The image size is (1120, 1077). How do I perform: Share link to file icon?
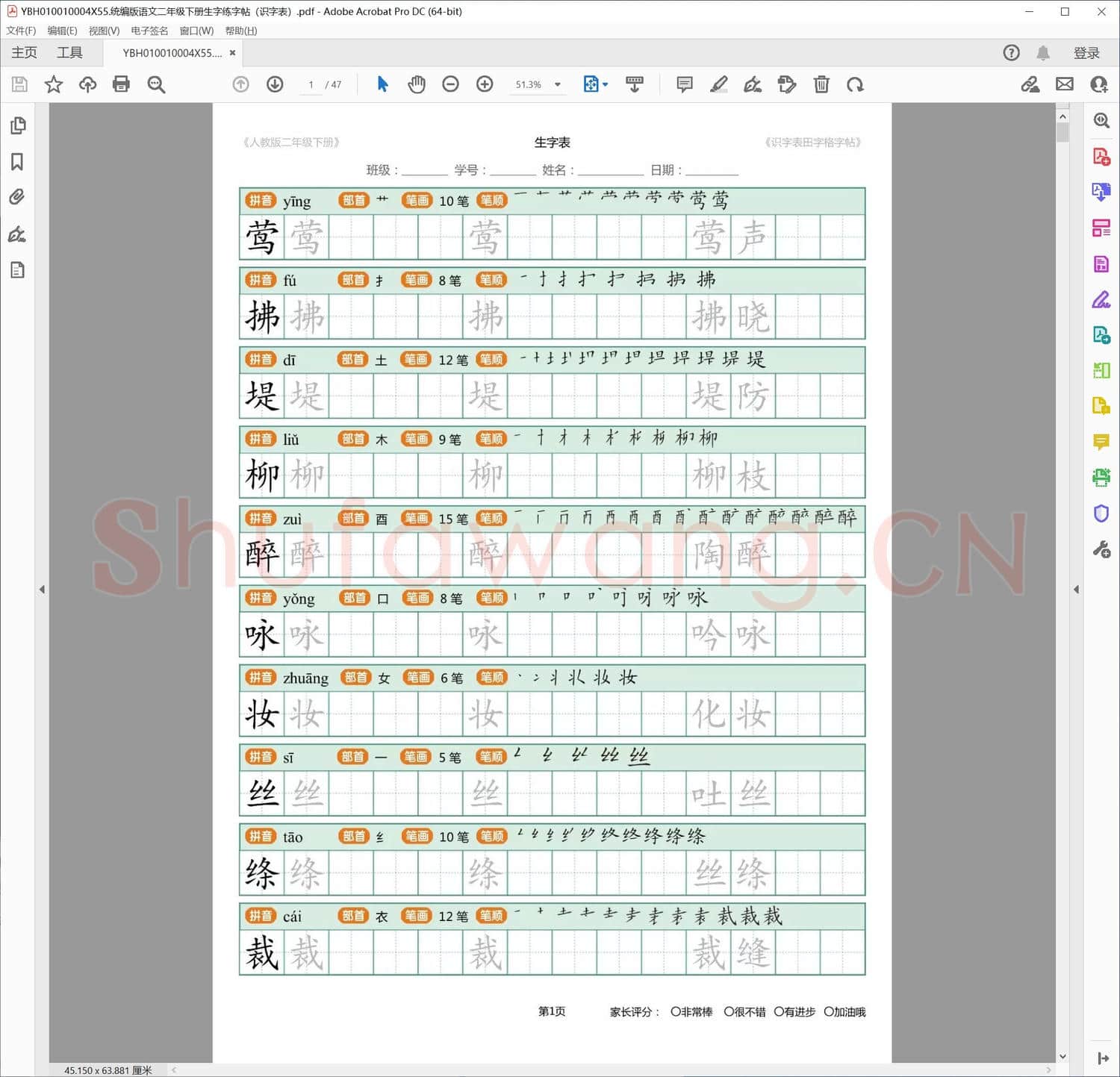tap(1030, 84)
